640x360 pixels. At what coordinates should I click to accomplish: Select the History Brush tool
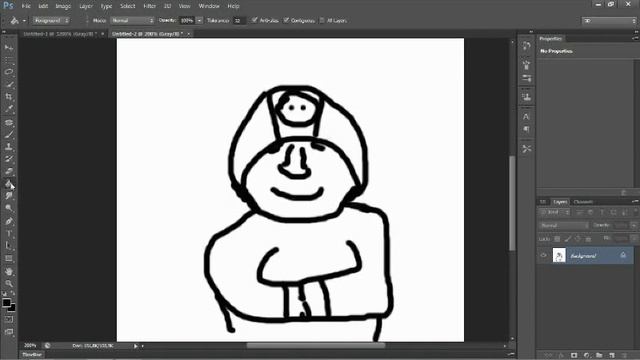(9, 159)
